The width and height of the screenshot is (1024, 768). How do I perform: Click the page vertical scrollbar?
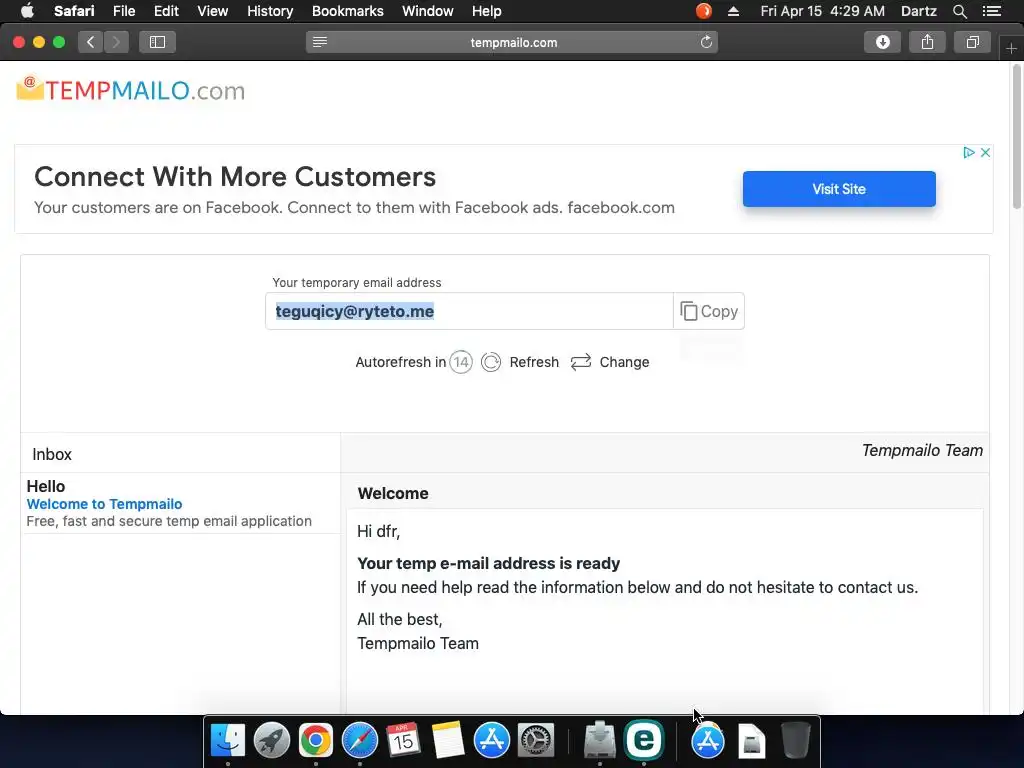1017,137
